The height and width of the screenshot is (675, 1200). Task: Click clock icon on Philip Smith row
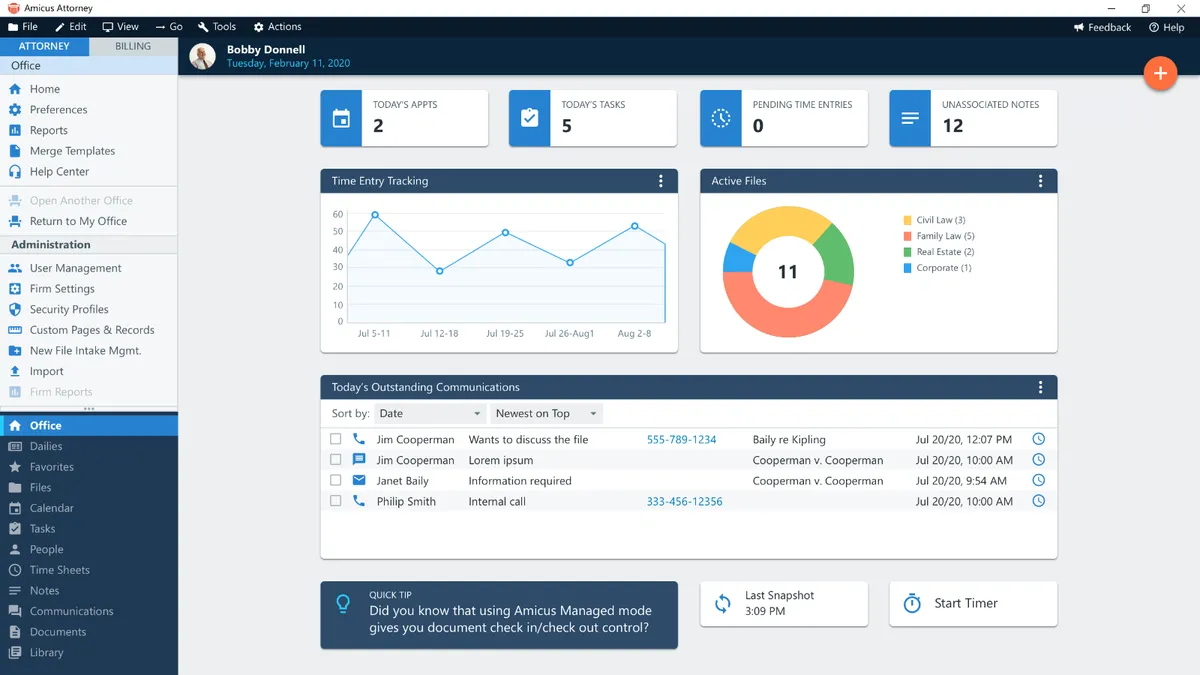(1038, 501)
